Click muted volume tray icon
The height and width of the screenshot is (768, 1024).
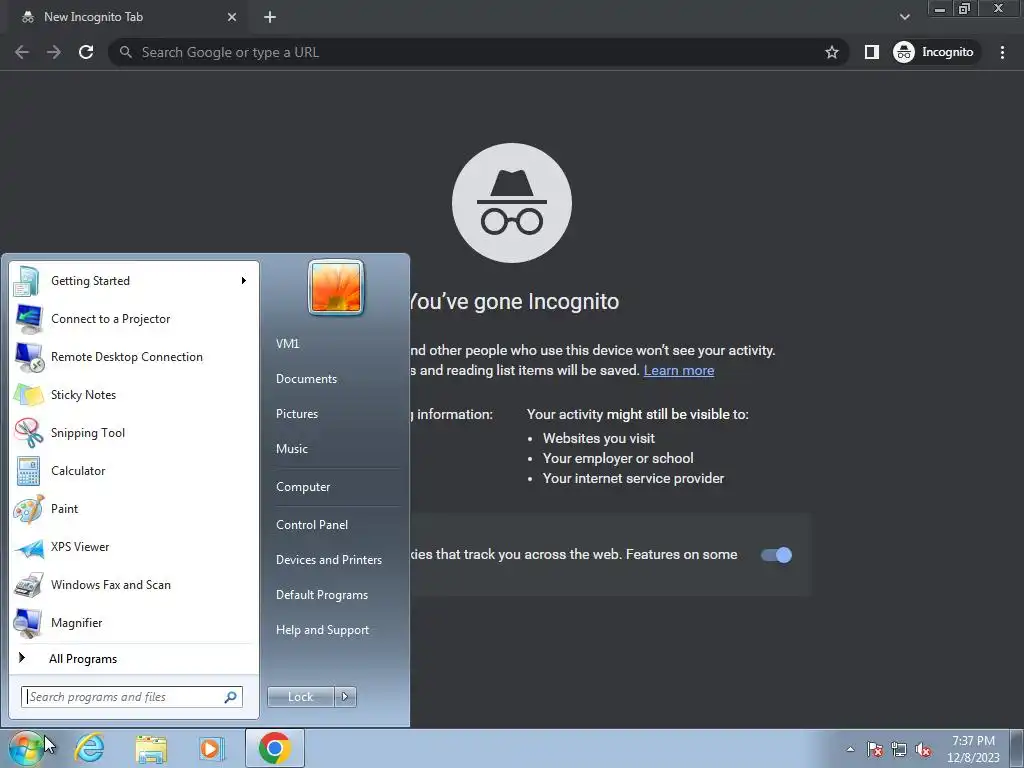point(923,749)
